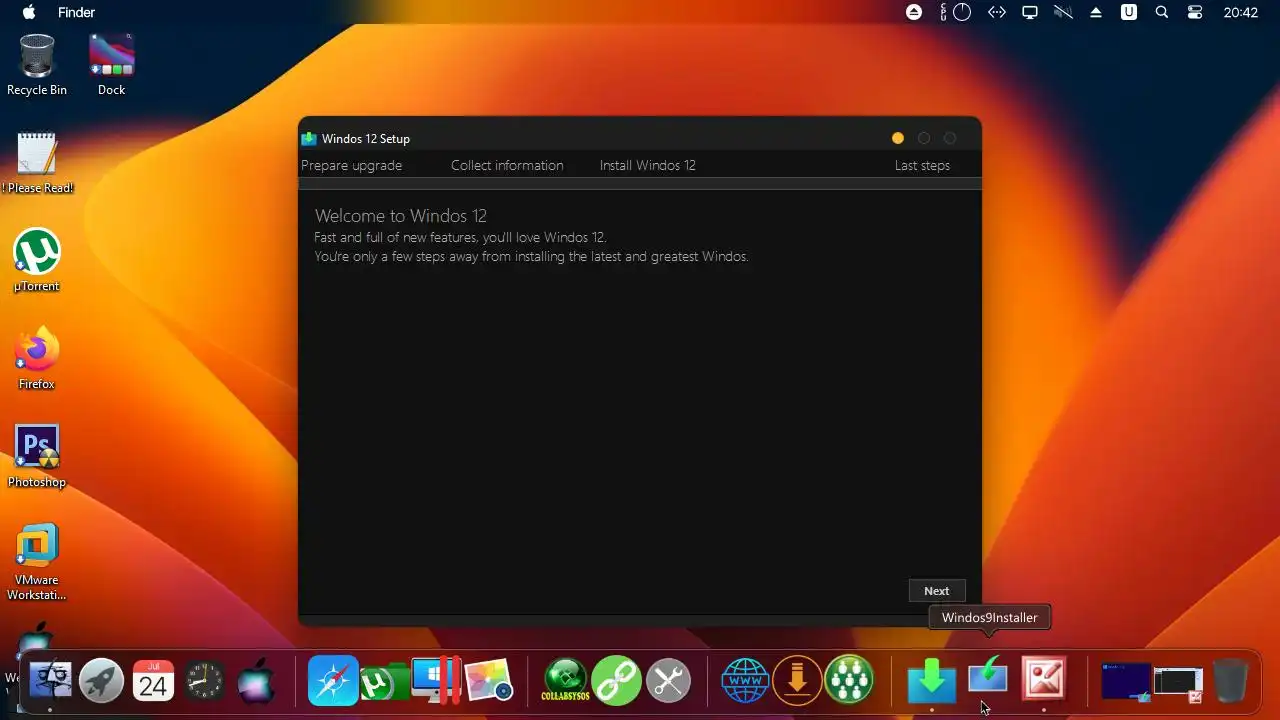The image size is (1280, 720).
Task: Minimize setup window with yellow button
Action: tap(898, 138)
